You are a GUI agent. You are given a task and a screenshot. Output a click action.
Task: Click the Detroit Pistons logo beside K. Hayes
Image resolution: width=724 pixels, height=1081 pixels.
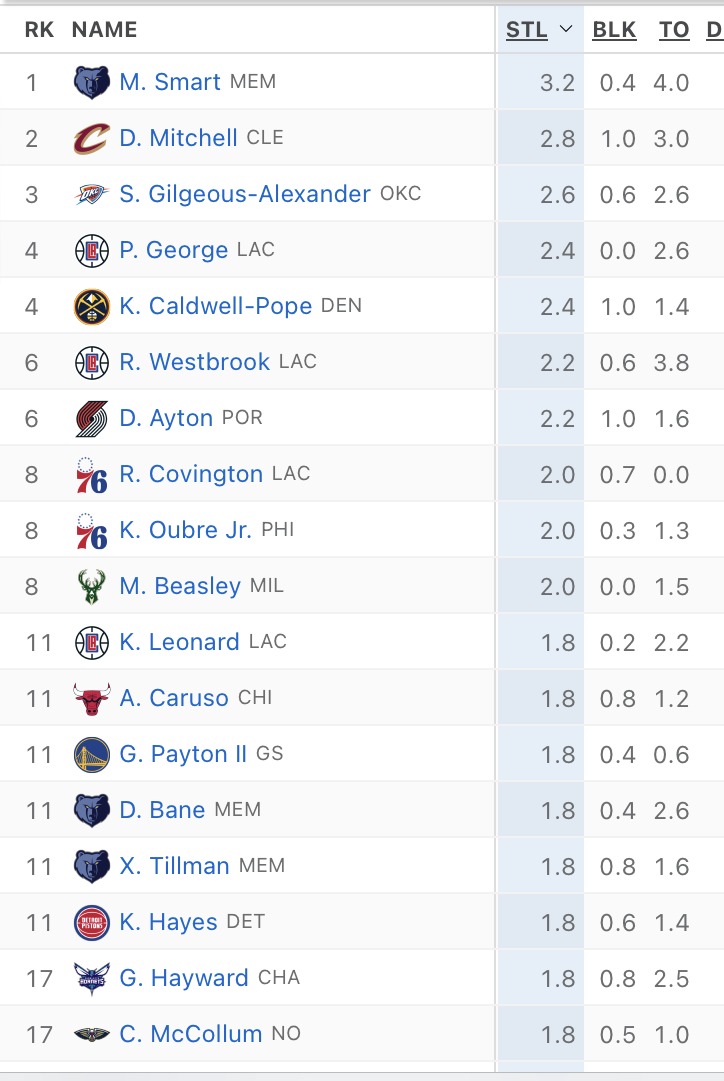92,922
